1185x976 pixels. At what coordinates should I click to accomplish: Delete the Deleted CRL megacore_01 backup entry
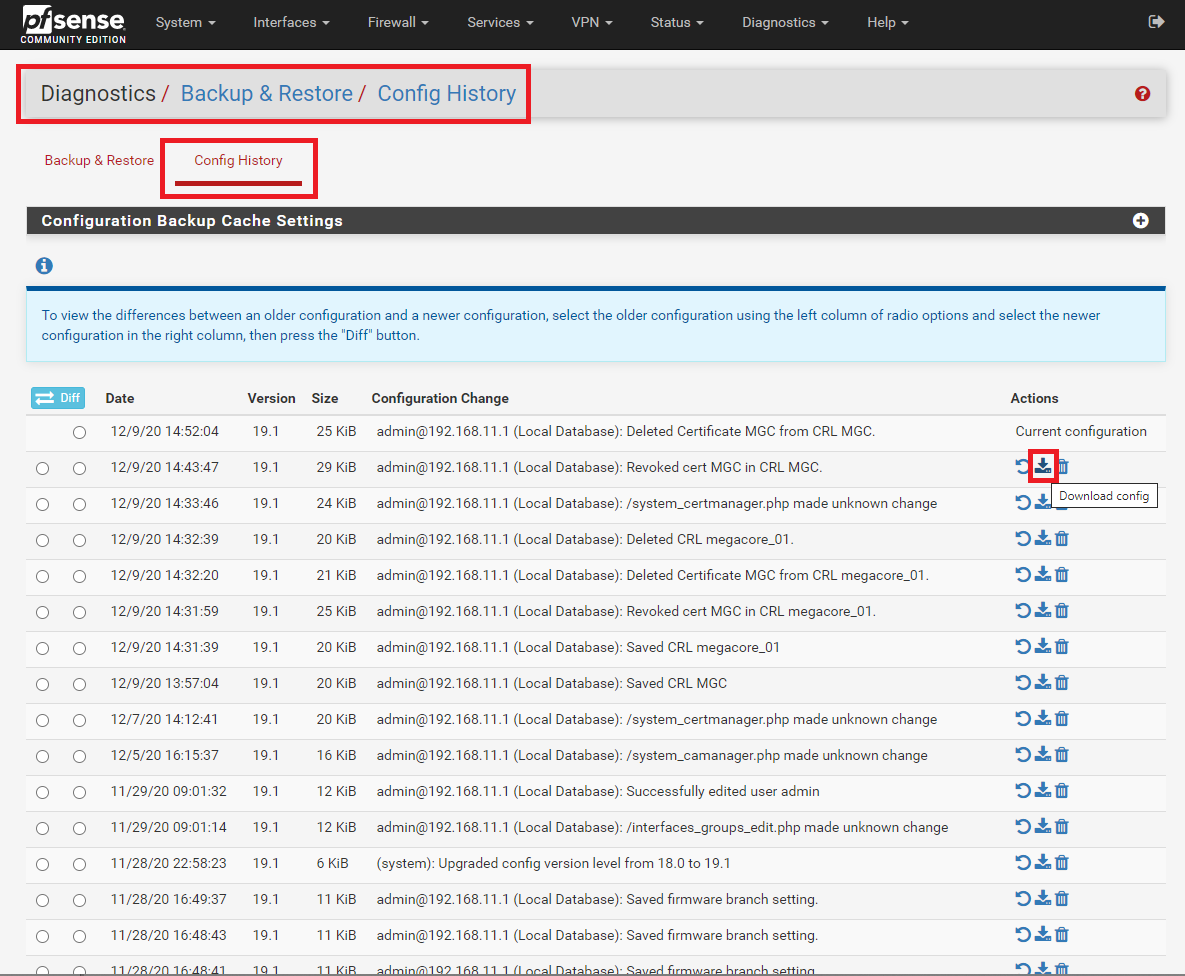1062,538
